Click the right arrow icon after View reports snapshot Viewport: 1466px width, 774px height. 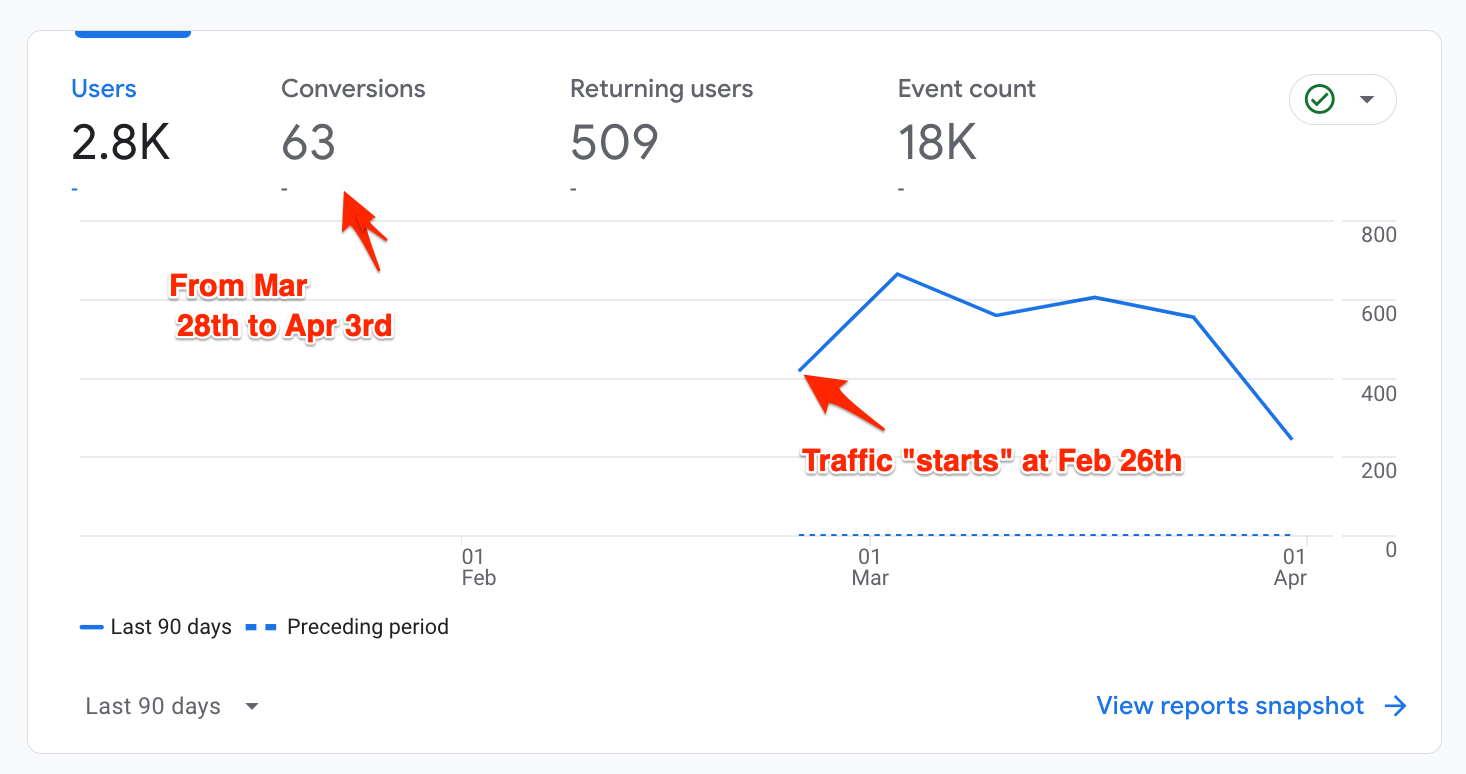coord(1396,706)
